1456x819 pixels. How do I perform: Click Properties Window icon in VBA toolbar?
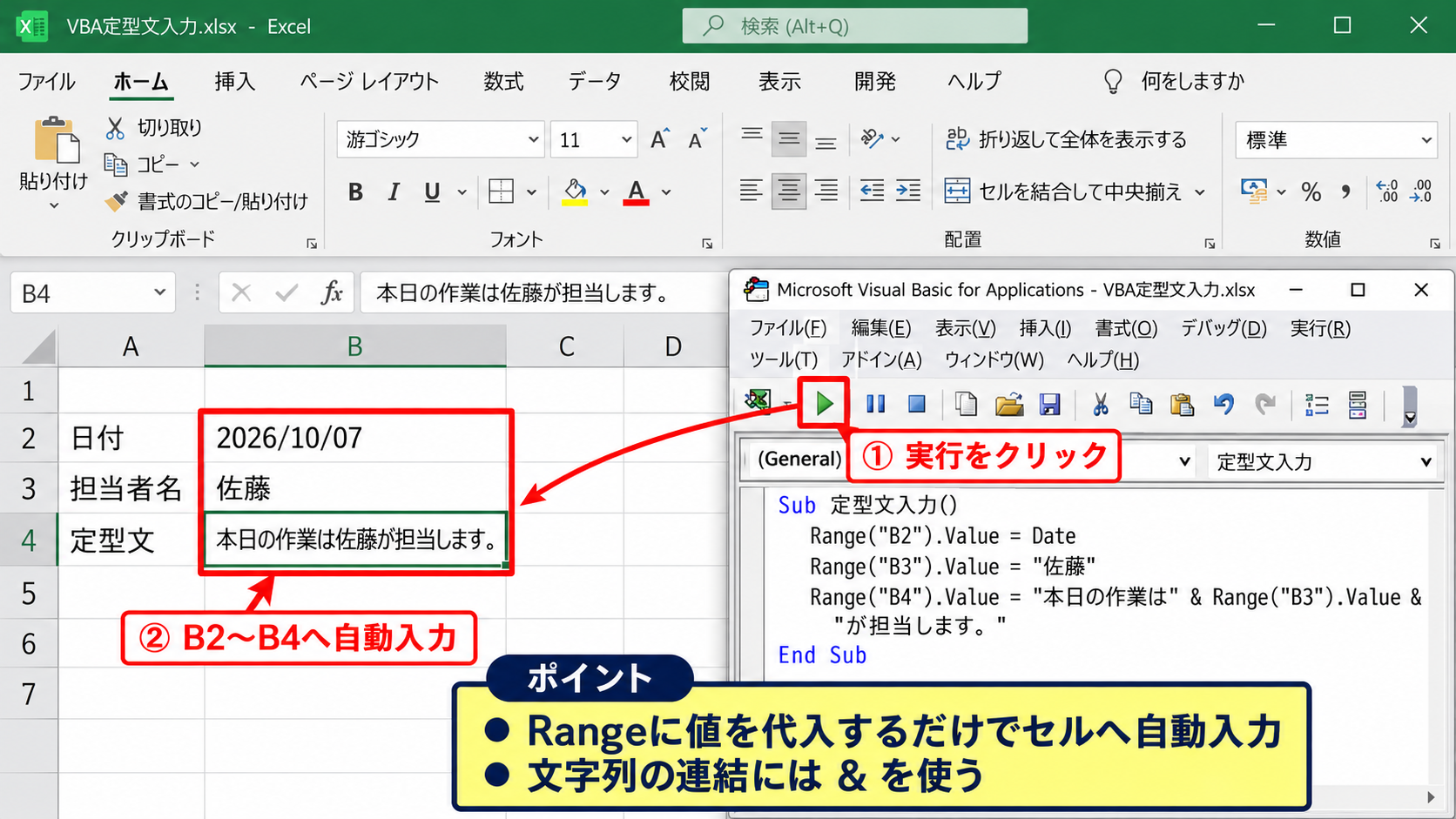[x=1358, y=405]
